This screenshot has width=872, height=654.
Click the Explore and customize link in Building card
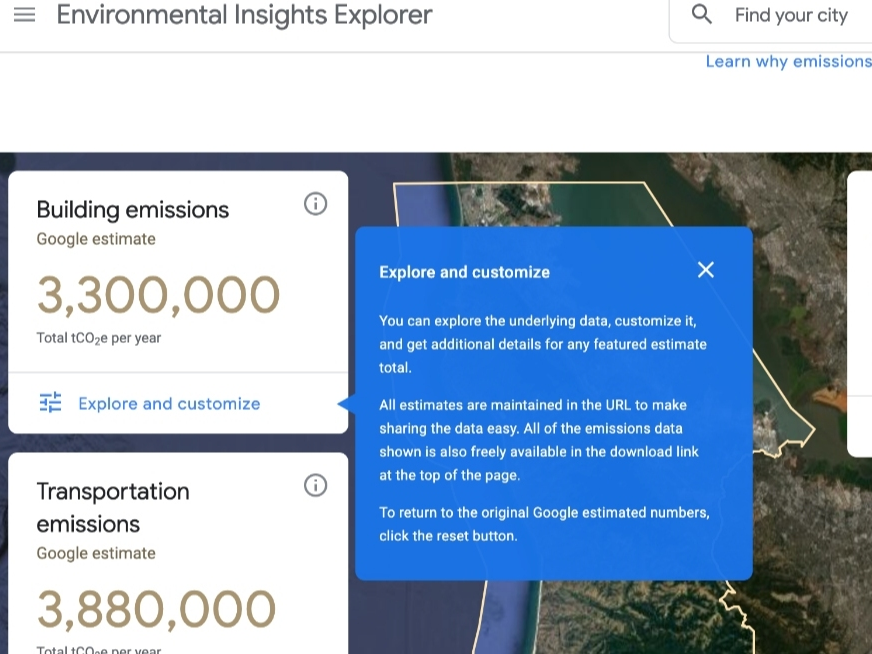[169, 404]
